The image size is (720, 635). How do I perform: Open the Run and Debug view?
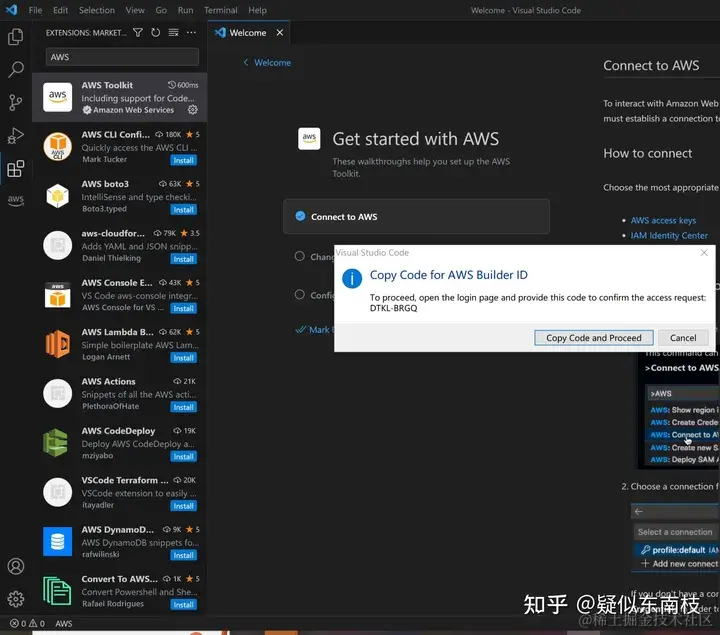pyautogui.click(x=16, y=135)
